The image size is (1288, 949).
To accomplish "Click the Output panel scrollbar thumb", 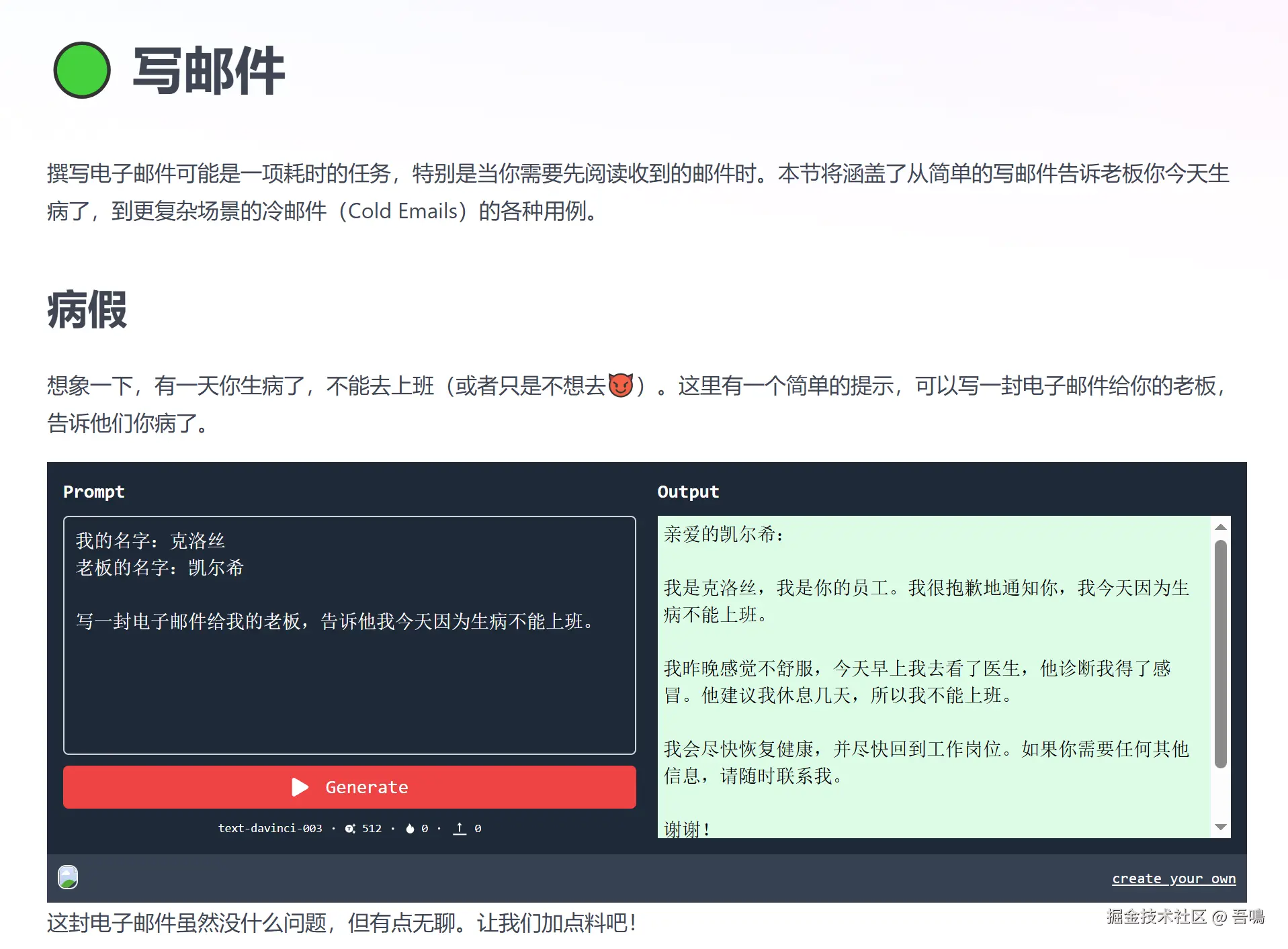I will coord(1221,654).
